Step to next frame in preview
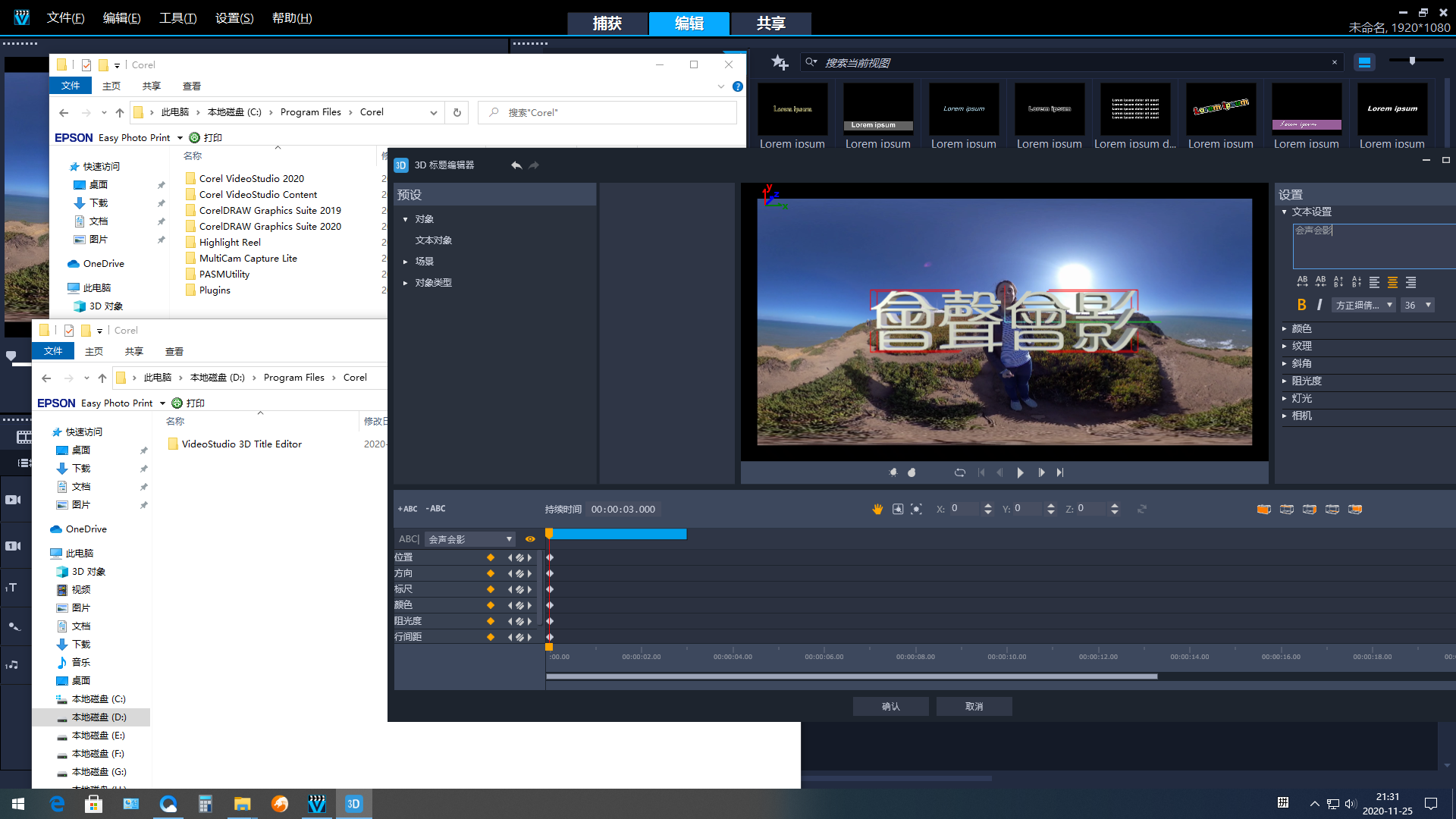Viewport: 1456px width, 819px height. tap(1041, 472)
